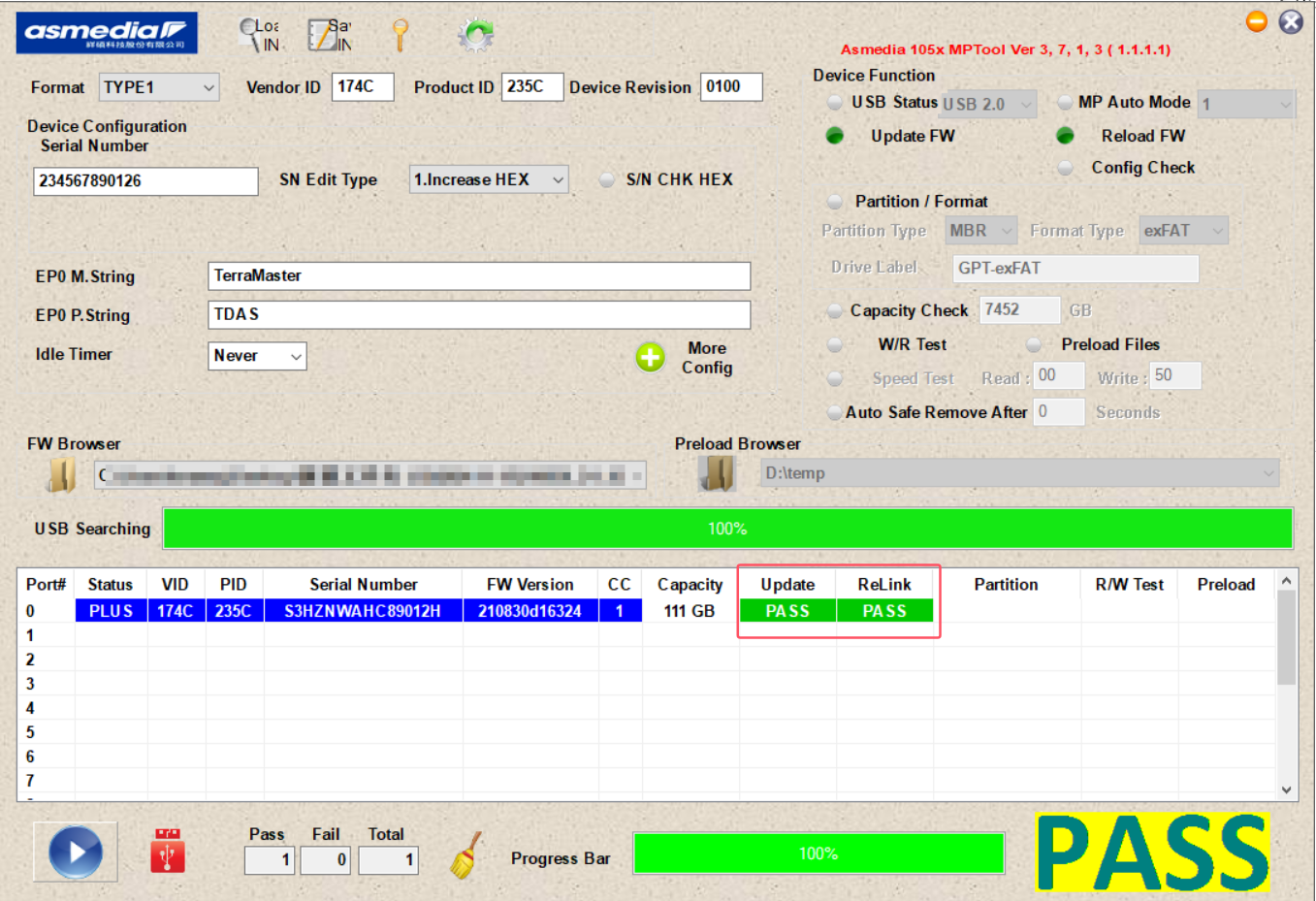Toggle the S/N CHK HEX option
The width and height of the screenshot is (1316, 901).
(607, 179)
